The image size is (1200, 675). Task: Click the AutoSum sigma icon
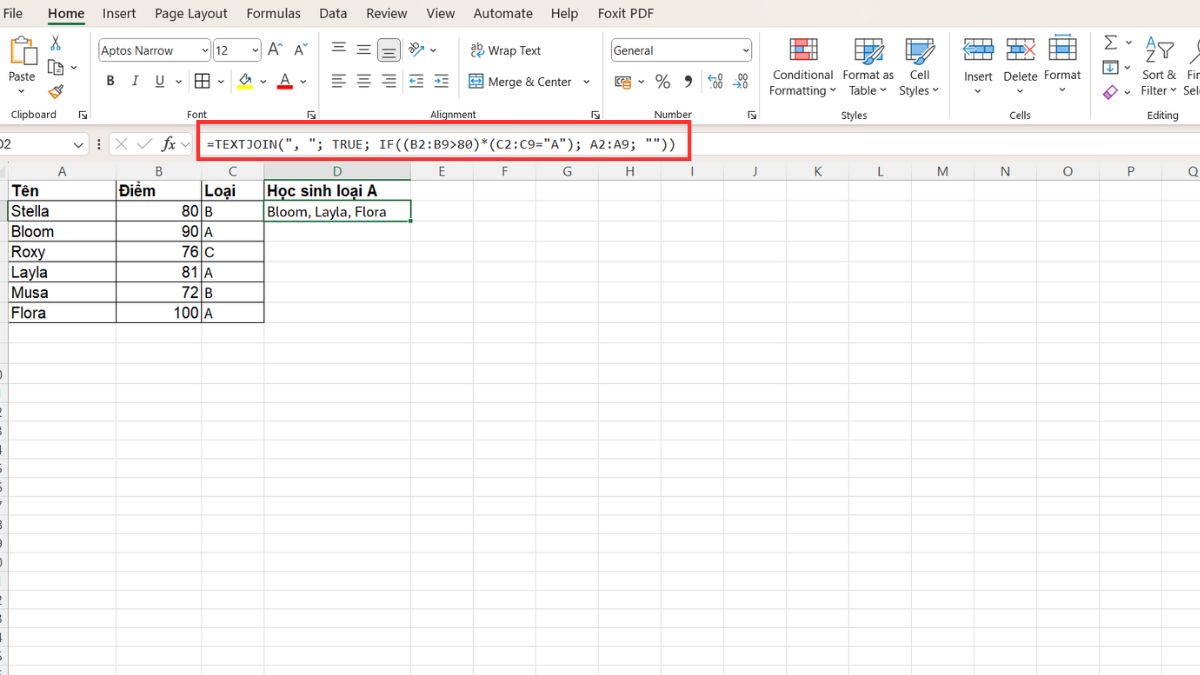click(x=1110, y=43)
